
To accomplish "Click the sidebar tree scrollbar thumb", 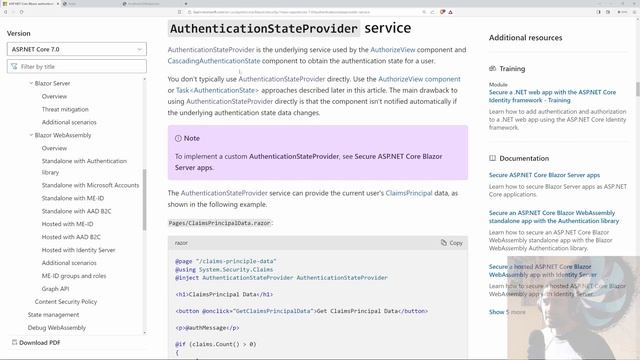I will point(144,200).
